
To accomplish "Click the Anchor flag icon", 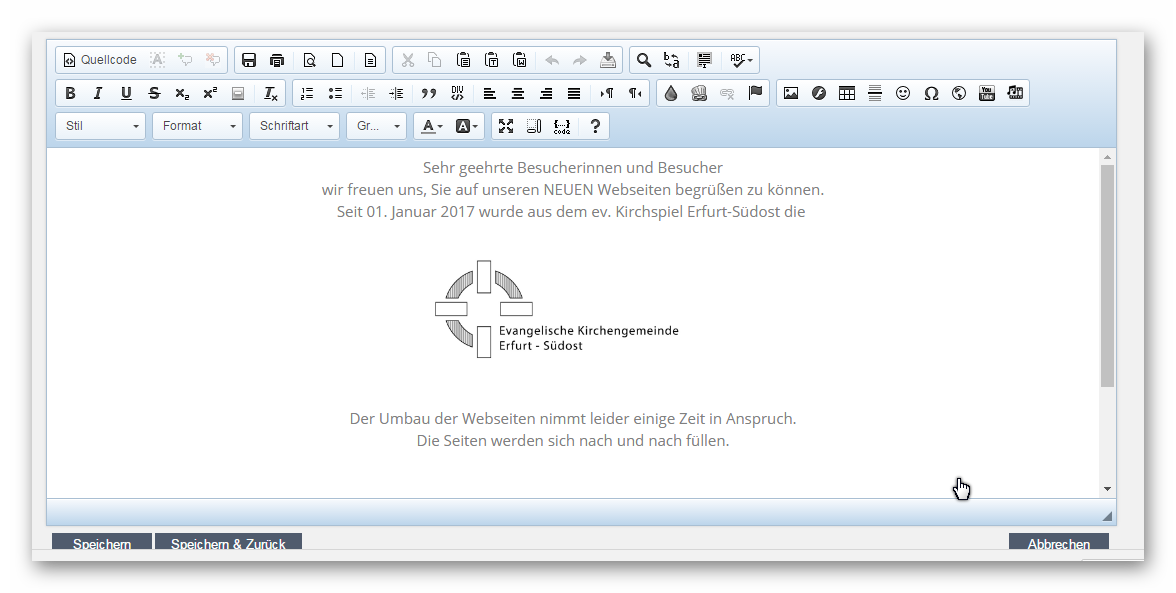I will point(755,93).
